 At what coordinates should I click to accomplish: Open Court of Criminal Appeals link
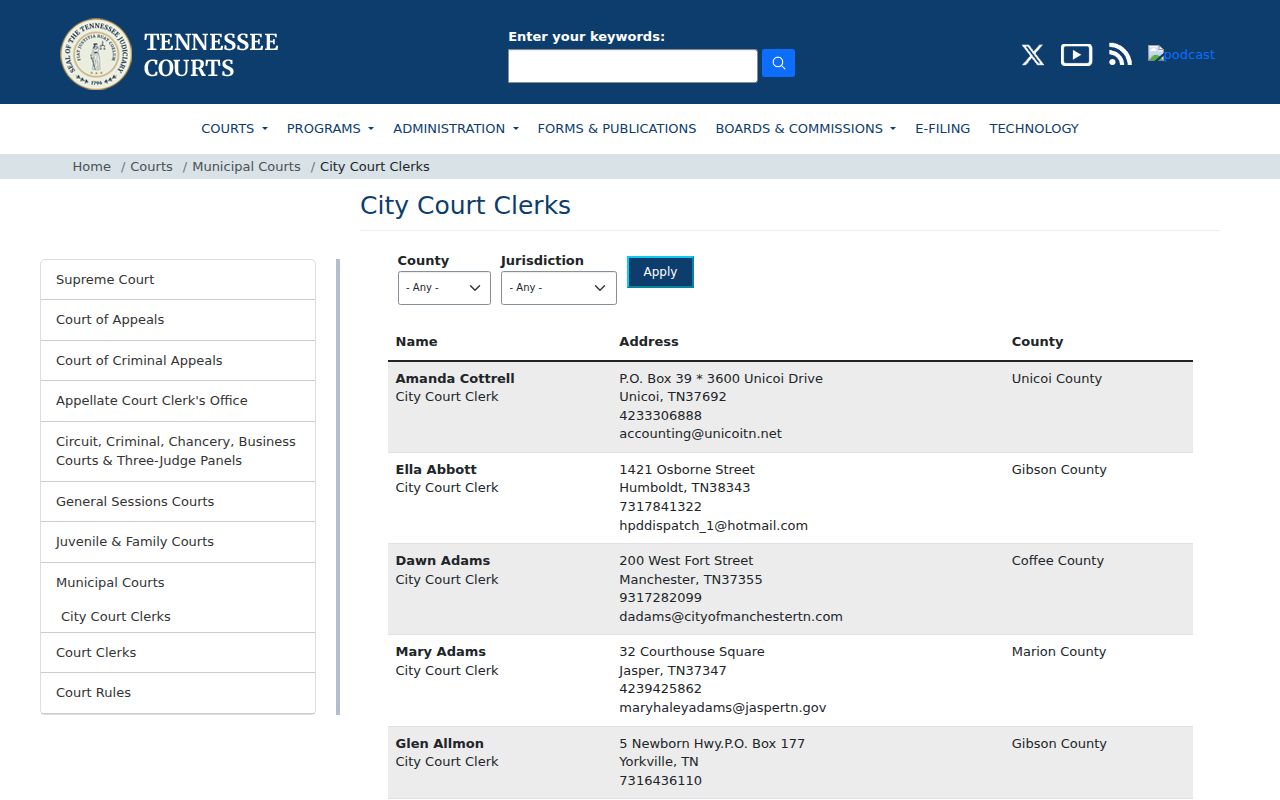(178, 361)
